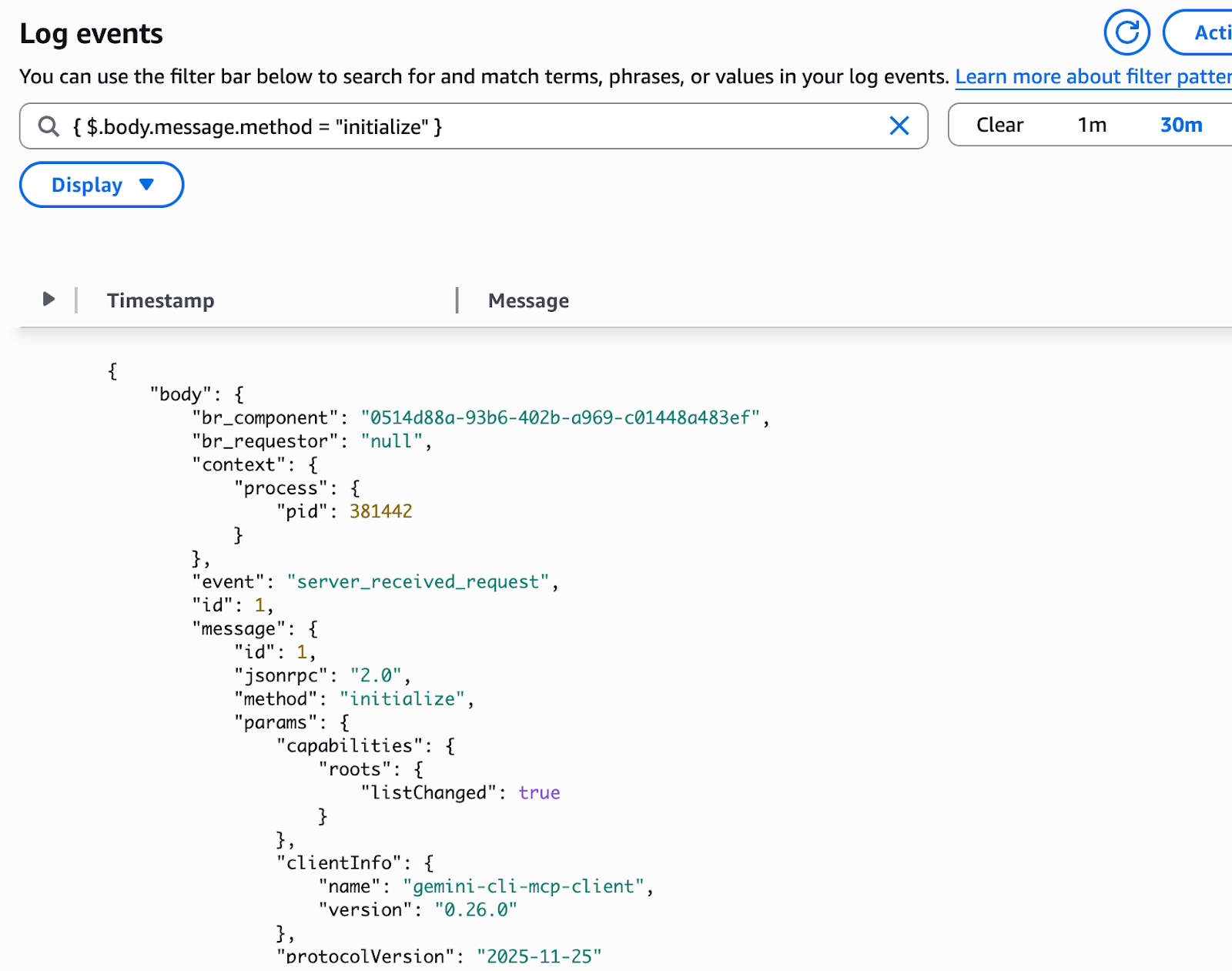Click the Message column header
This screenshot has height=971, width=1232.
coord(528,300)
